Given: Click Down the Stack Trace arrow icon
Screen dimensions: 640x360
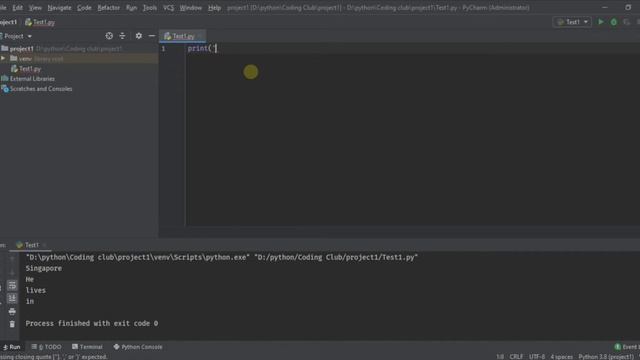Looking at the screenshot, I should (12, 272).
